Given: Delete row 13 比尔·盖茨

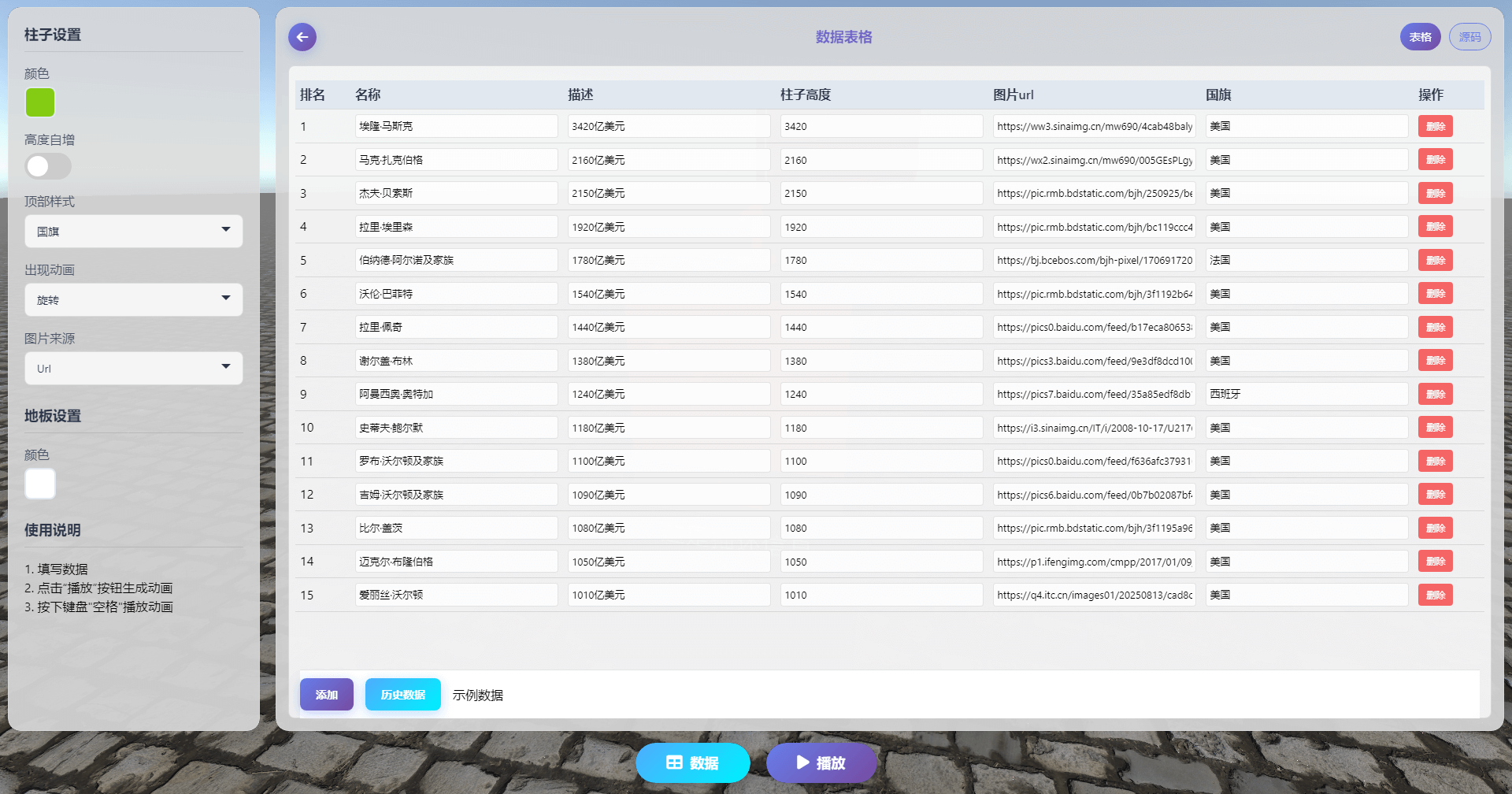Looking at the screenshot, I should click(x=1435, y=528).
